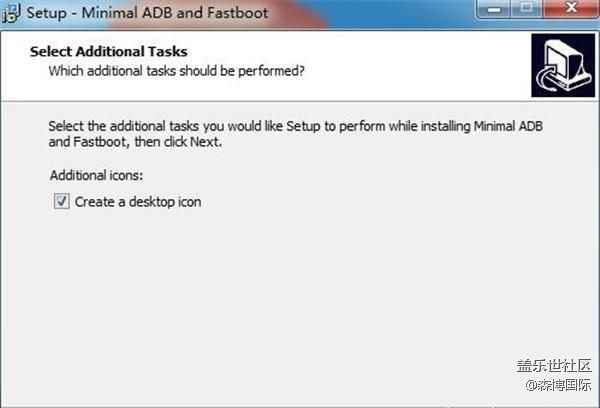Click 'Which additional tasks should be performed?' subtitle
This screenshot has width=600, height=408.
coord(177,72)
